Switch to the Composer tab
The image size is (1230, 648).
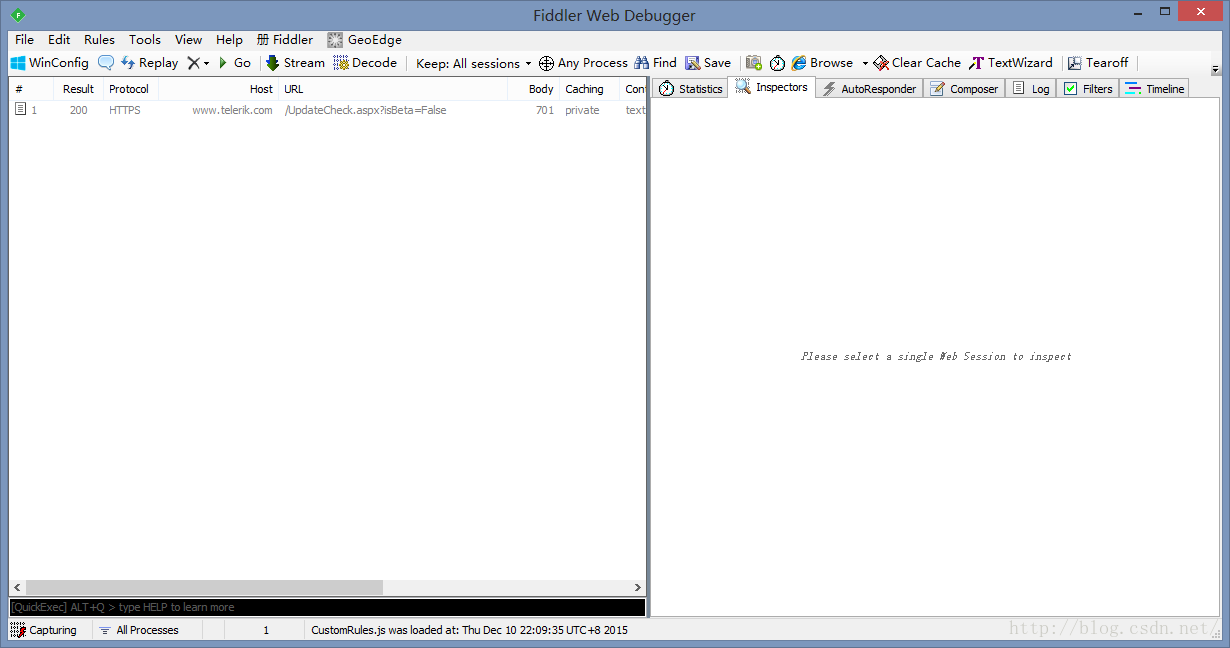tap(964, 89)
